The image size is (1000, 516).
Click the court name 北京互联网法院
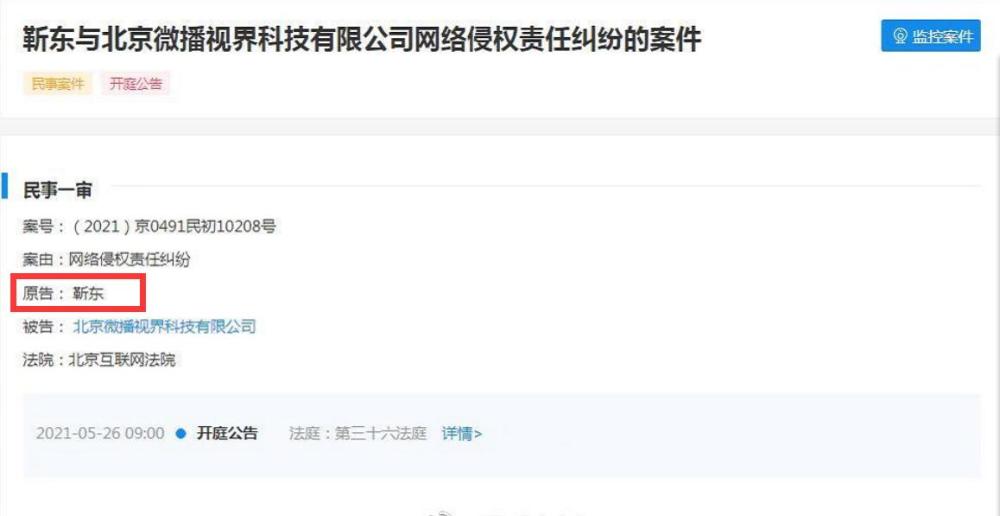click(x=121, y=360)
